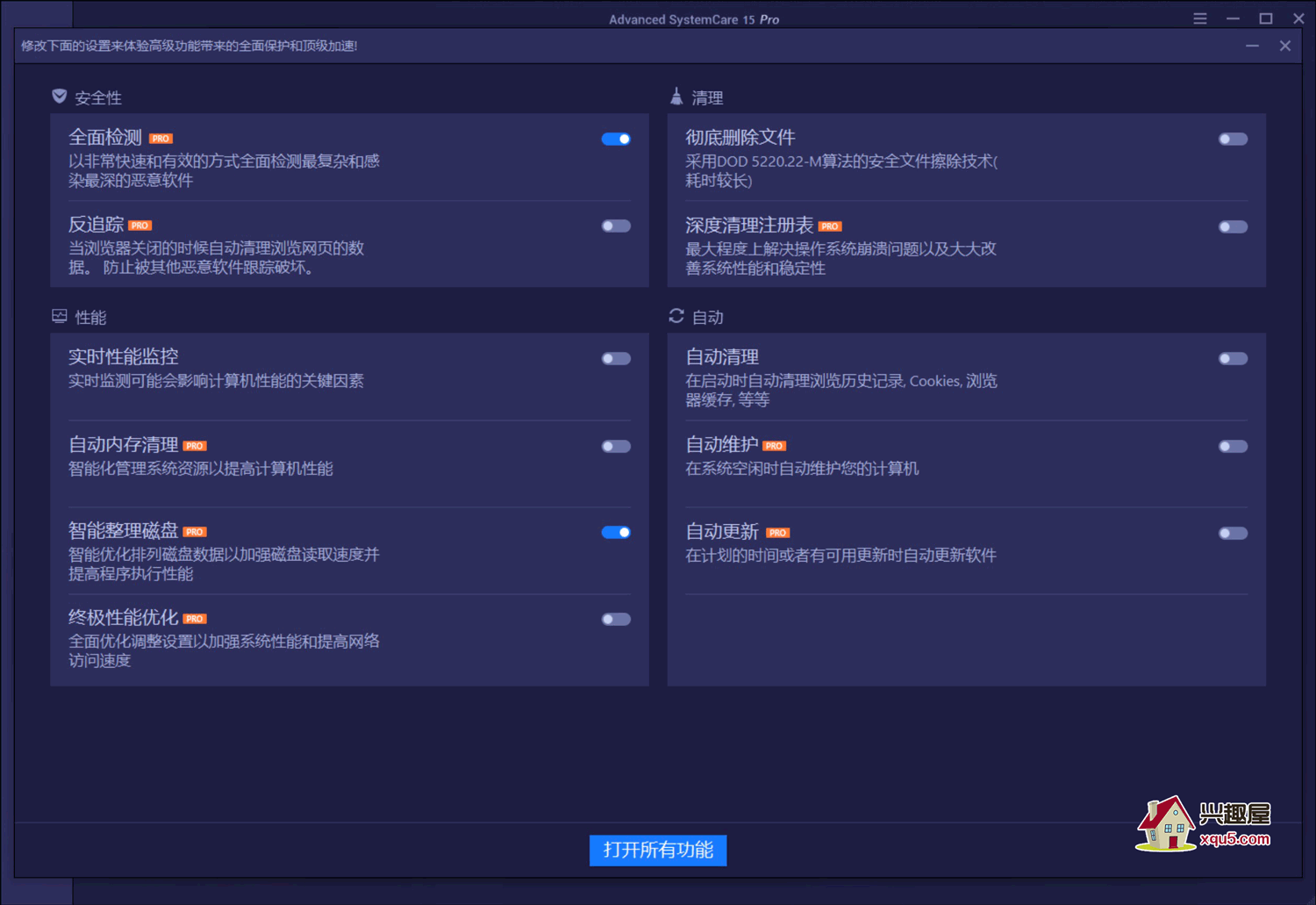This screenshot has width=1316, height=905.
Task: Switch on 自动清理 toggle
Action: tap(1233, 358)
